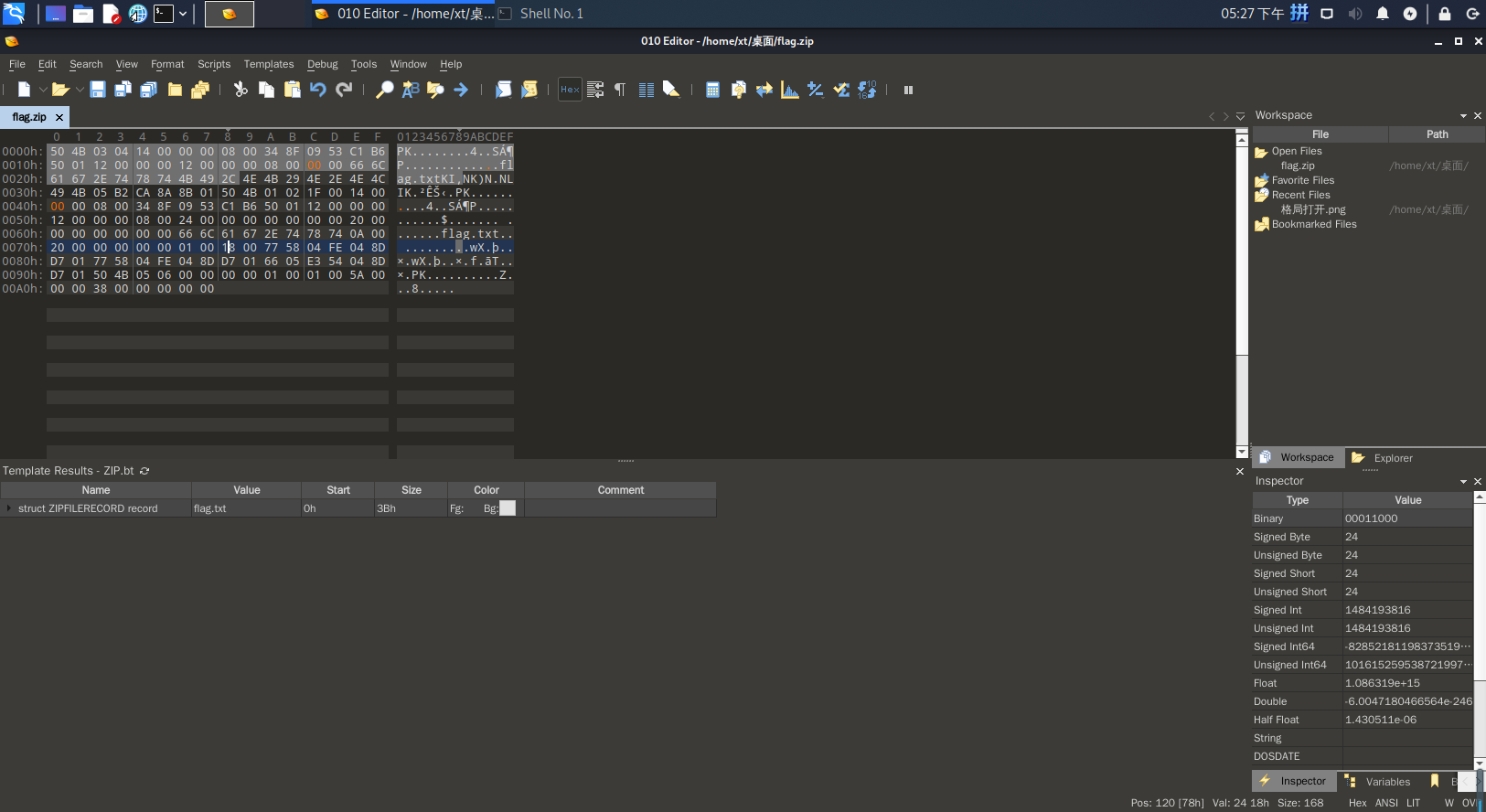
Task: Click the Goto arrow icon
Action: click(x=461, y=90)
